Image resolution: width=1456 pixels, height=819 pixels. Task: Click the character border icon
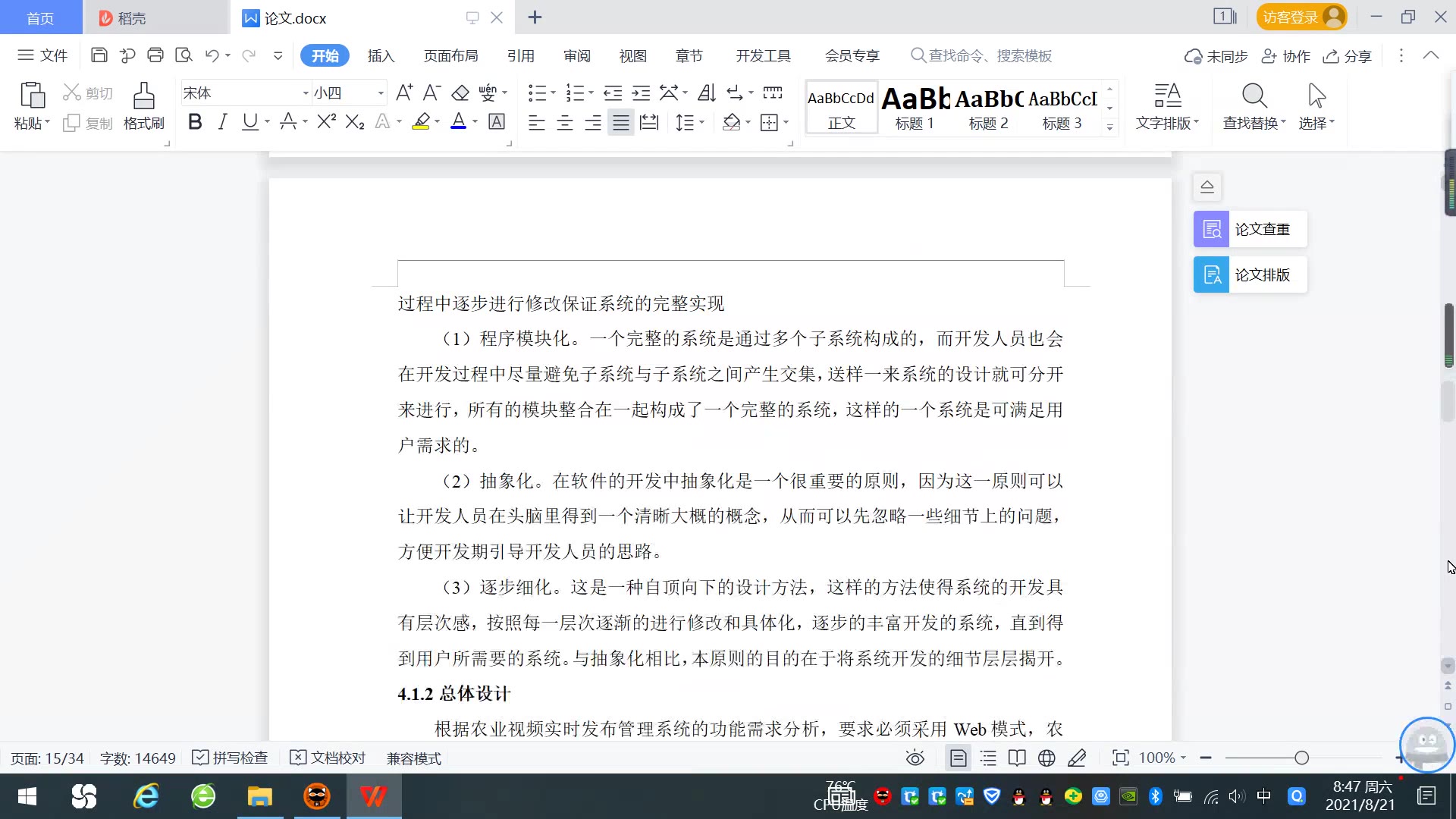497,121
